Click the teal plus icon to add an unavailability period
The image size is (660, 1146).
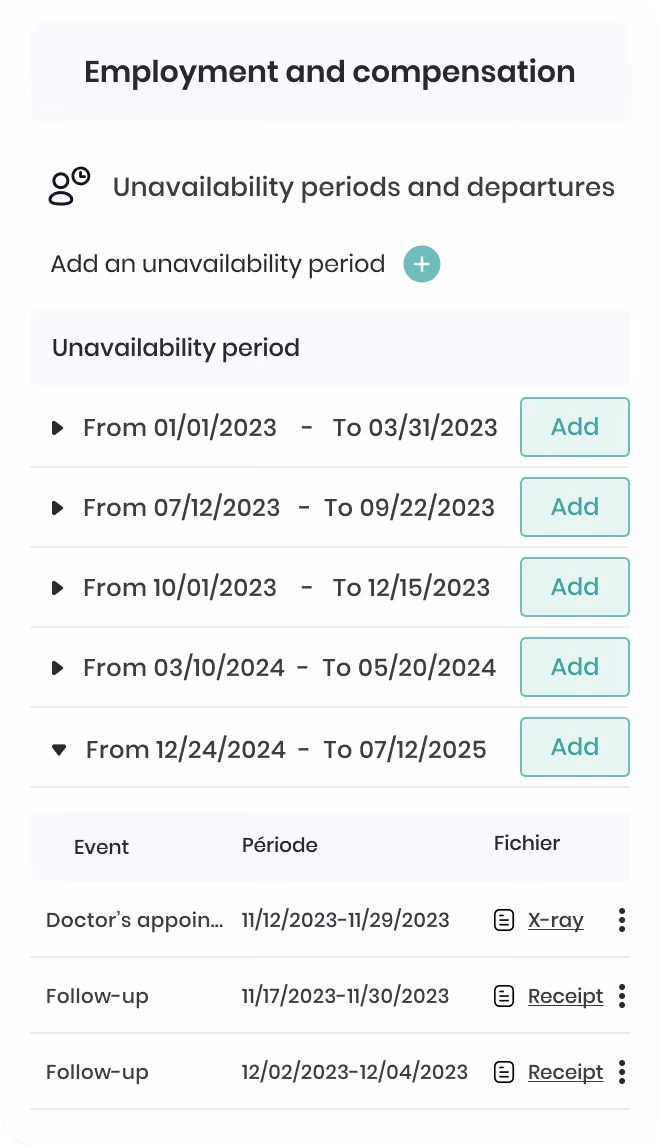[x=422, y=264]
